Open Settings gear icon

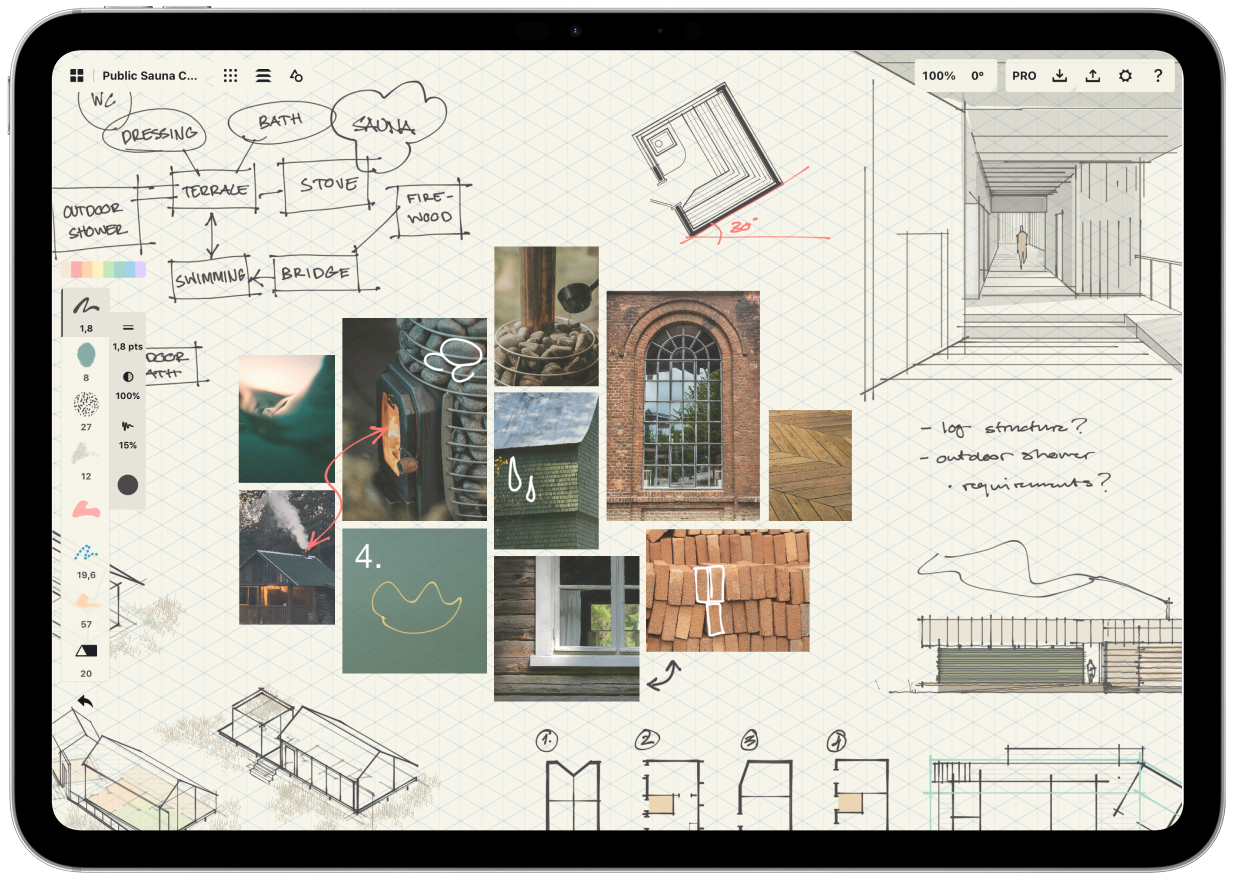coord(1125,76)
